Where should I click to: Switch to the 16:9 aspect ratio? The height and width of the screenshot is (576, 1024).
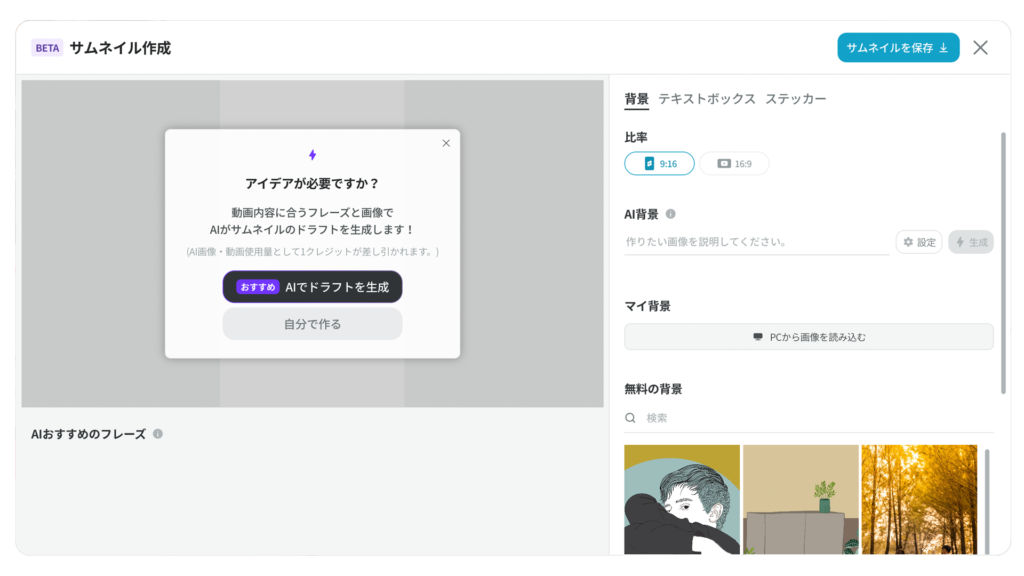[x=735, y=163]
